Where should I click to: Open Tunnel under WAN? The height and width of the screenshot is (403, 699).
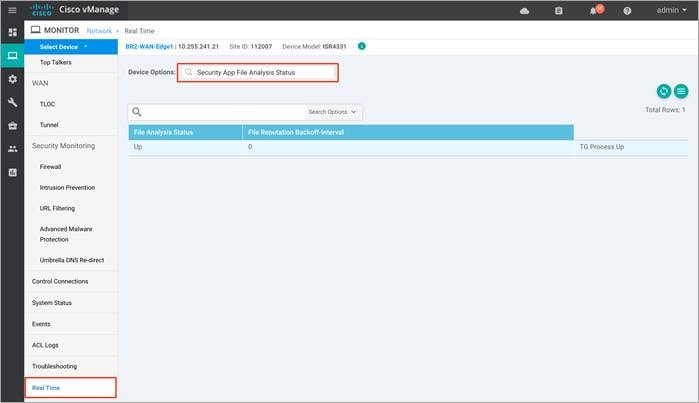click(49, 125)
